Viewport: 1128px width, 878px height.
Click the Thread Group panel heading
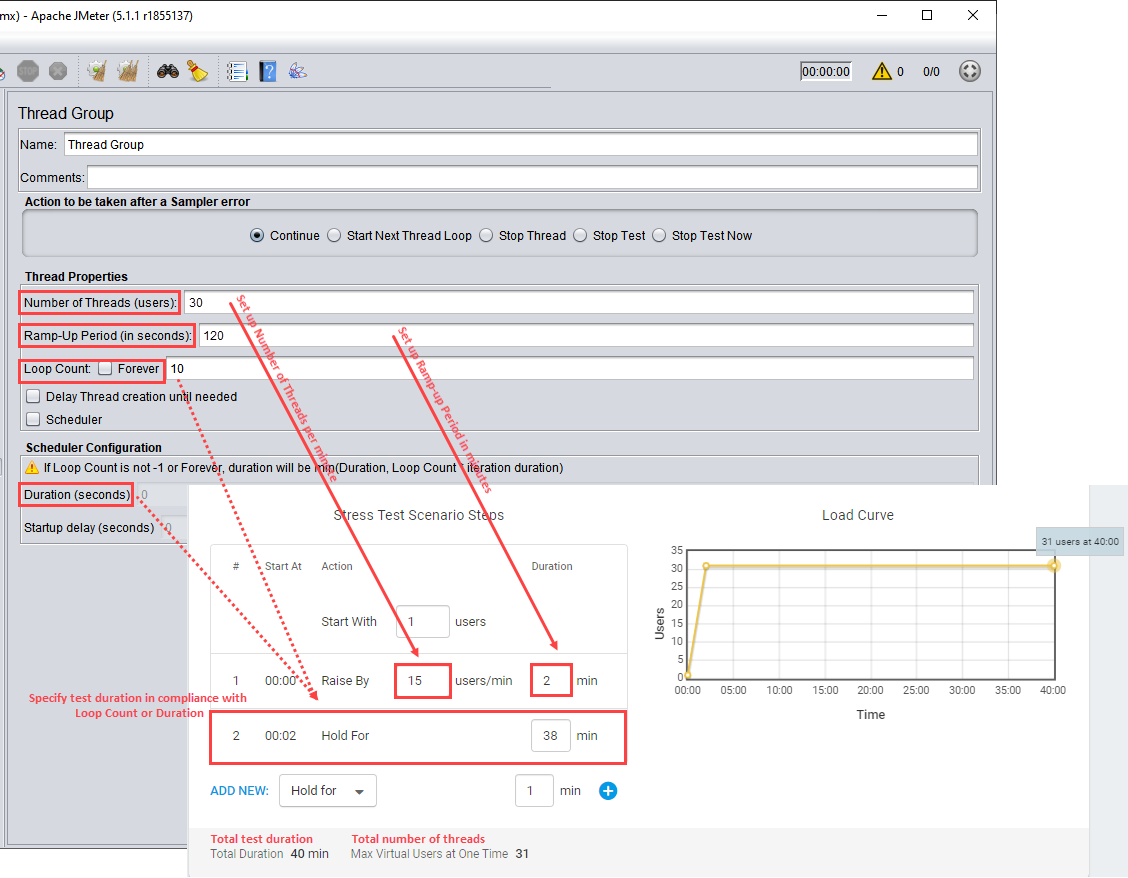coord(65,114)
